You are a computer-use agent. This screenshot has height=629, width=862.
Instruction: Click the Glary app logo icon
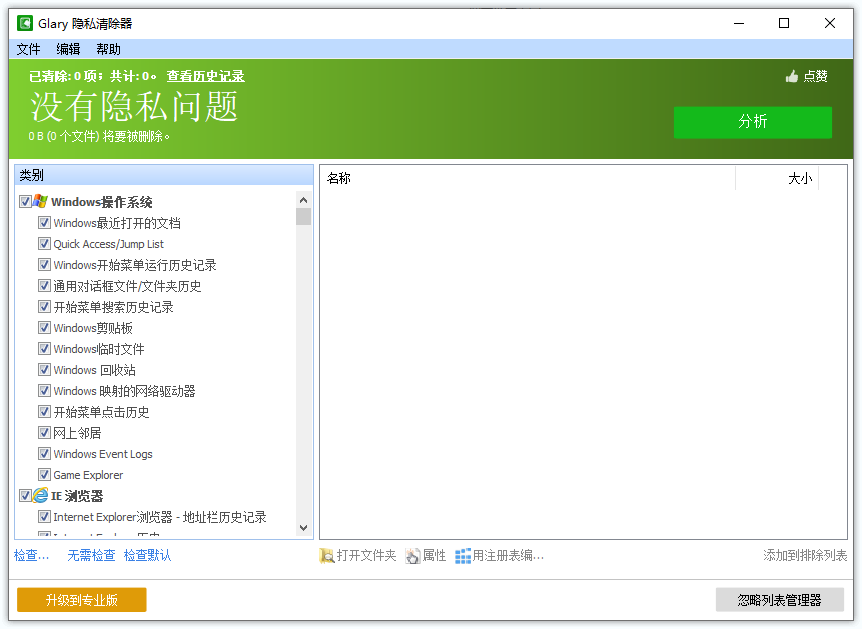[25, 24]
